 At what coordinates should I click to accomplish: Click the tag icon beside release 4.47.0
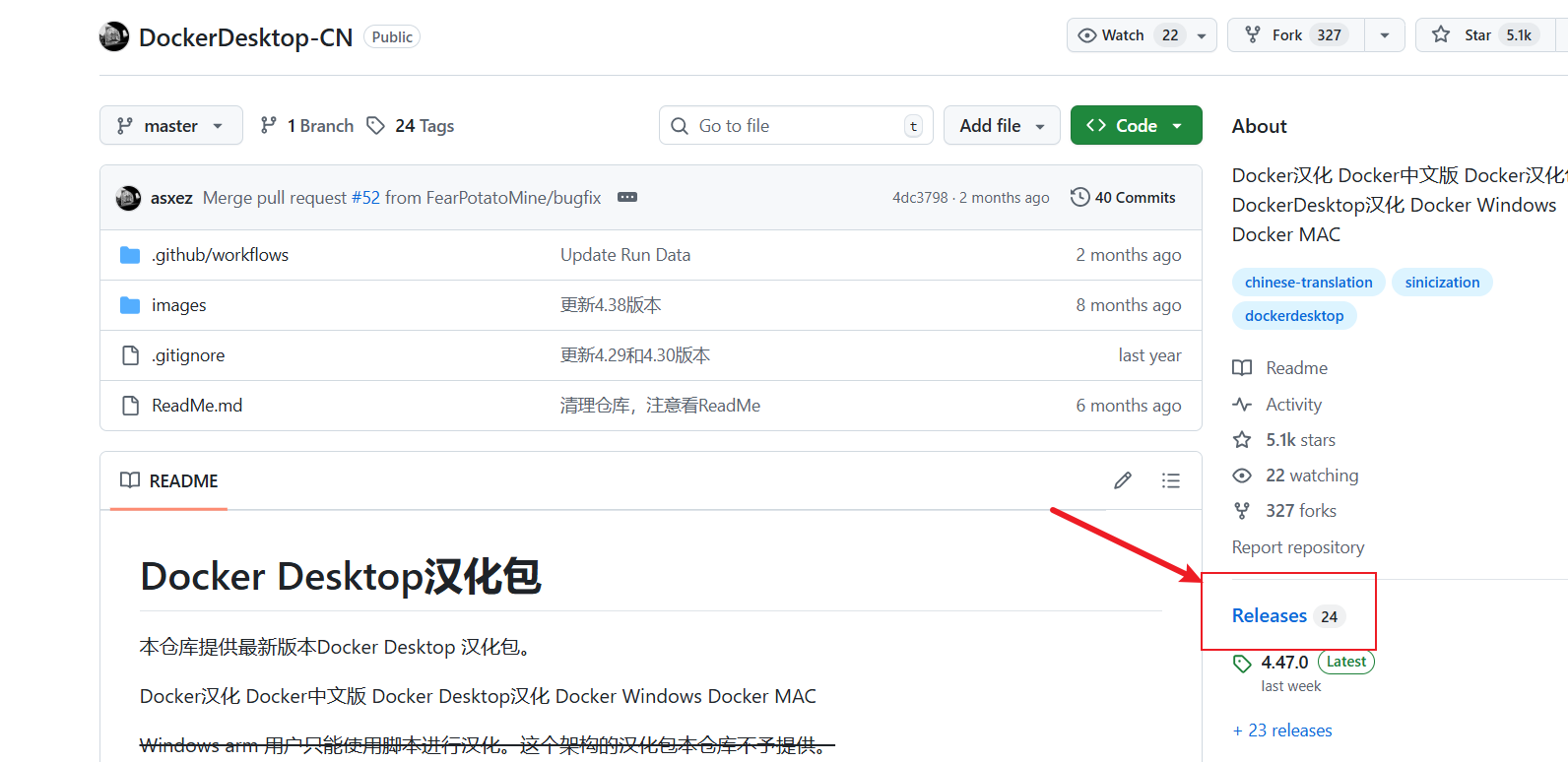point(1242,664)
